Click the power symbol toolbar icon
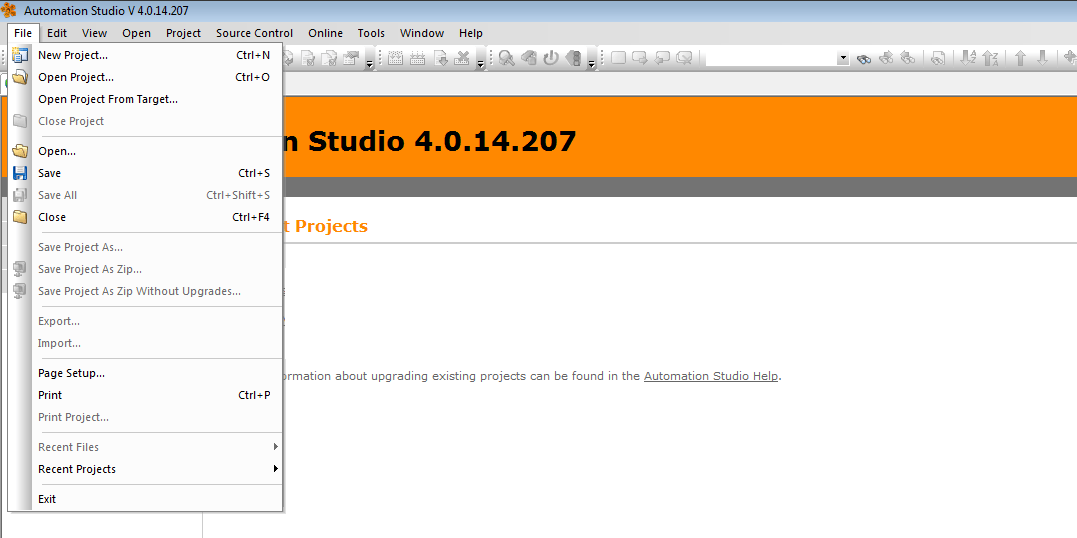1077x538 pixels. point(550,58)
